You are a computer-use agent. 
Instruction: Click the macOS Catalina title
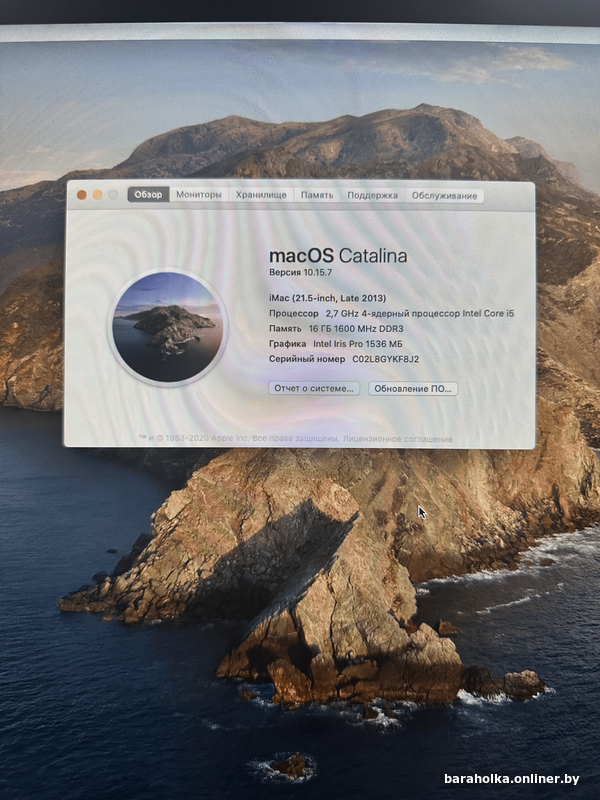[338, 256]
